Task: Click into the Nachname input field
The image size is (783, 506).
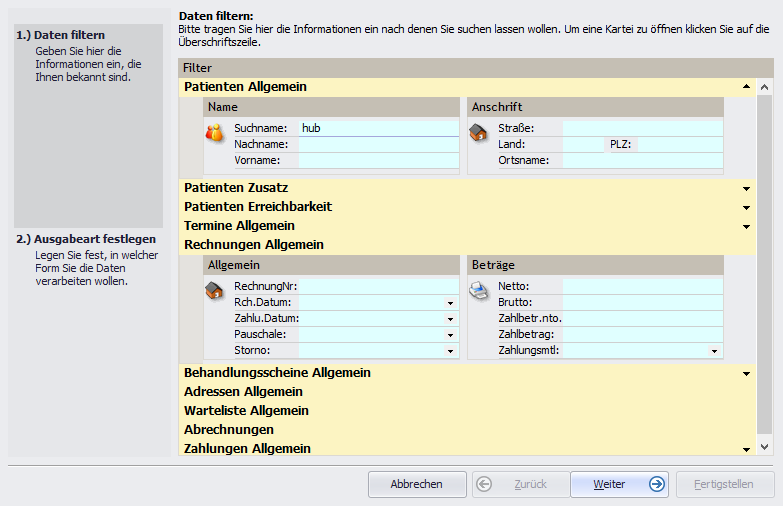Action: 378,144
